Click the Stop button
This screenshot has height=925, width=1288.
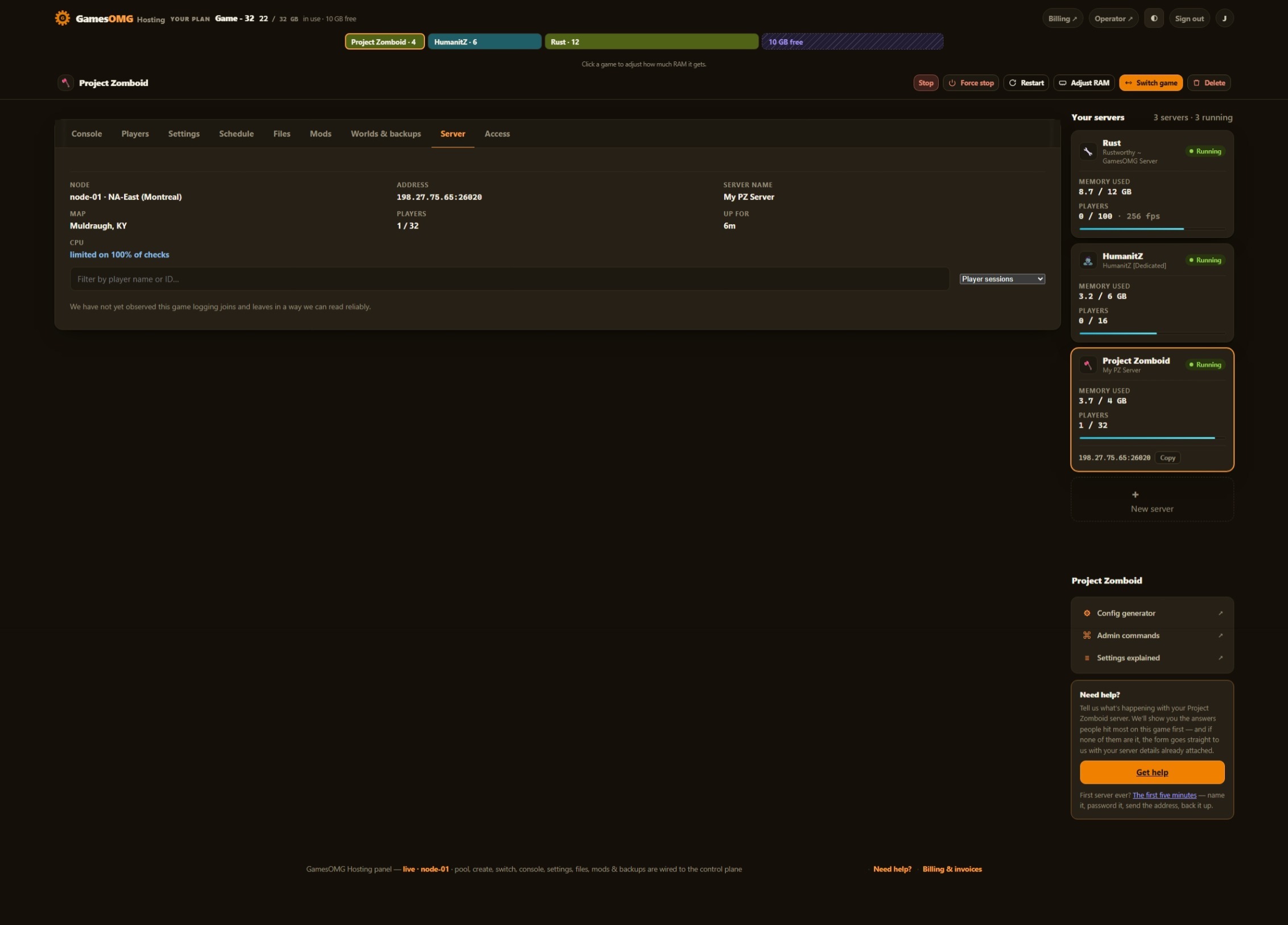[926, 83]
